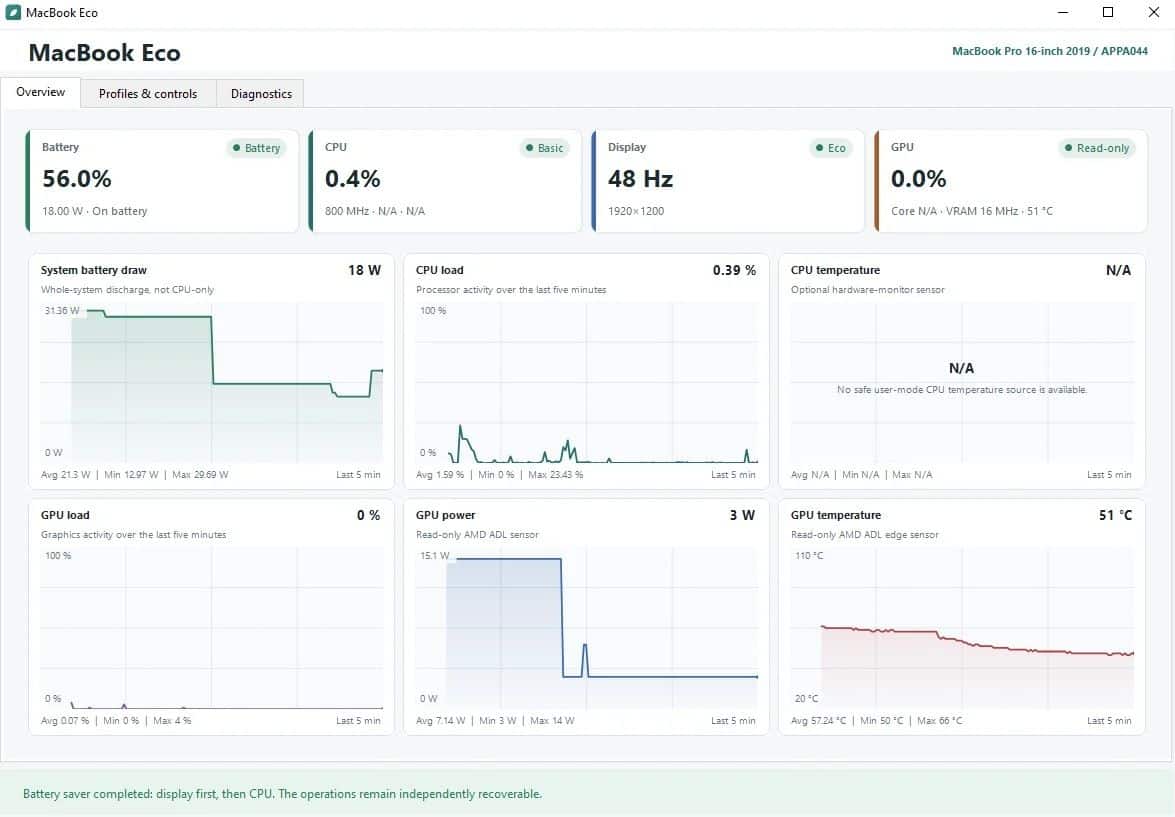Viewport: 1175px width, 817px height.
Task: Minimize the MacBook Eco window
Action: point(1063,12)
